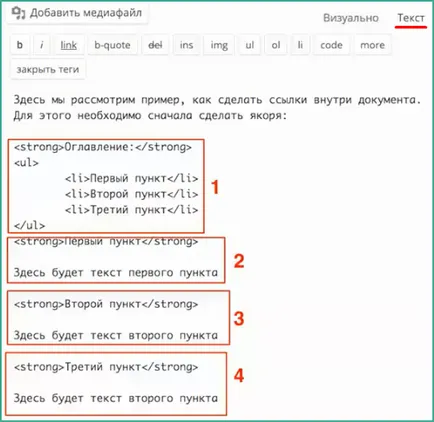434x422 pixels.
Task: Click the opening "<ul>" tag line
Action: point(26,163)
